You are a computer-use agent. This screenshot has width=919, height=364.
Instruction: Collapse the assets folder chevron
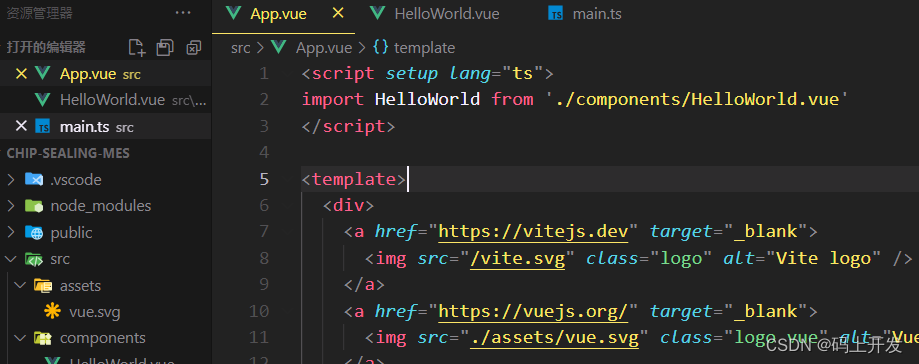pos(21,285)
